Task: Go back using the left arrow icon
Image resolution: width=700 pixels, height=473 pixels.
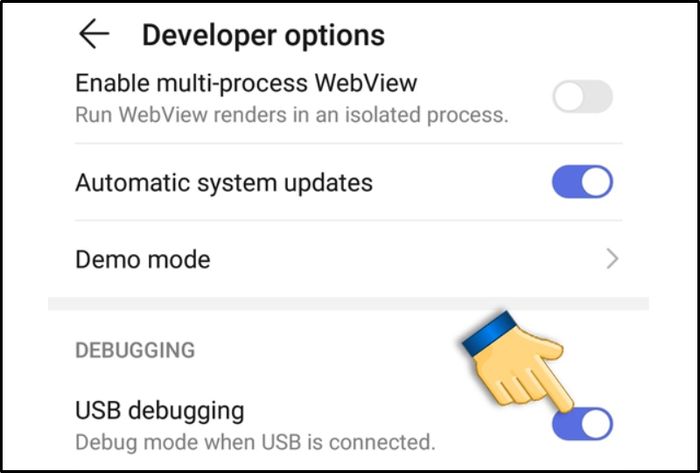Action: (x=94, y=33)
